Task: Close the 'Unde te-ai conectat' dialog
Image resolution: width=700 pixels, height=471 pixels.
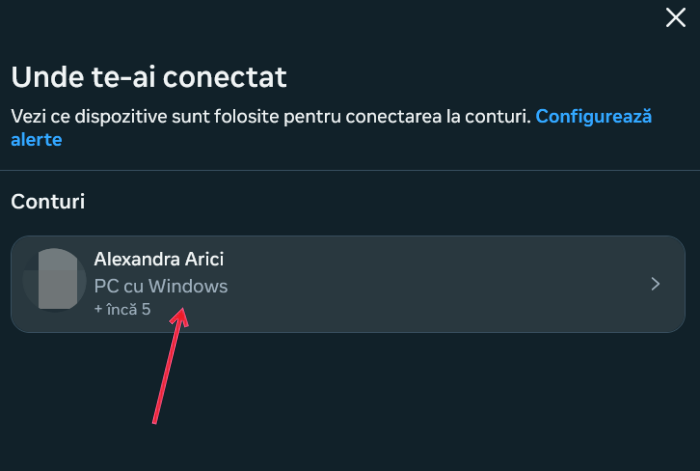Action: click(x=676, y=17)
